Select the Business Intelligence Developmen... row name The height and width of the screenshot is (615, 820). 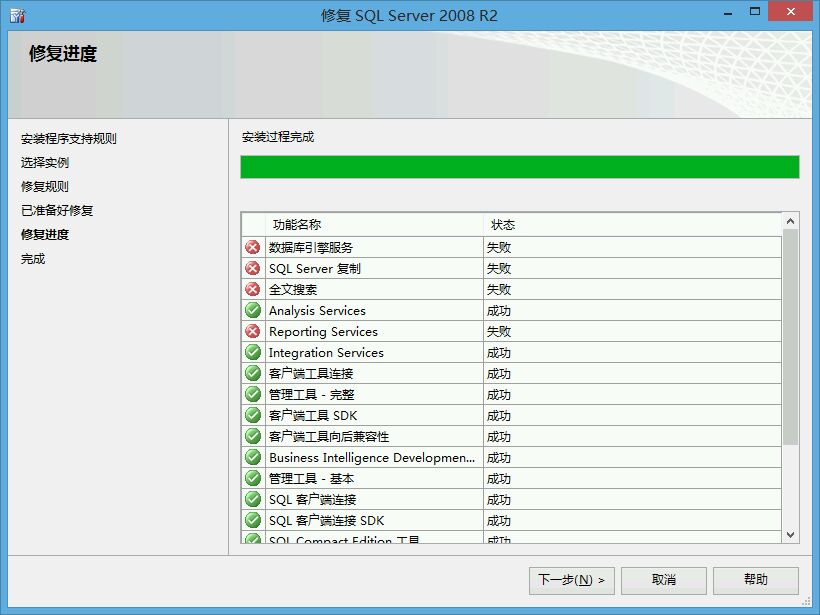point(372,458)
